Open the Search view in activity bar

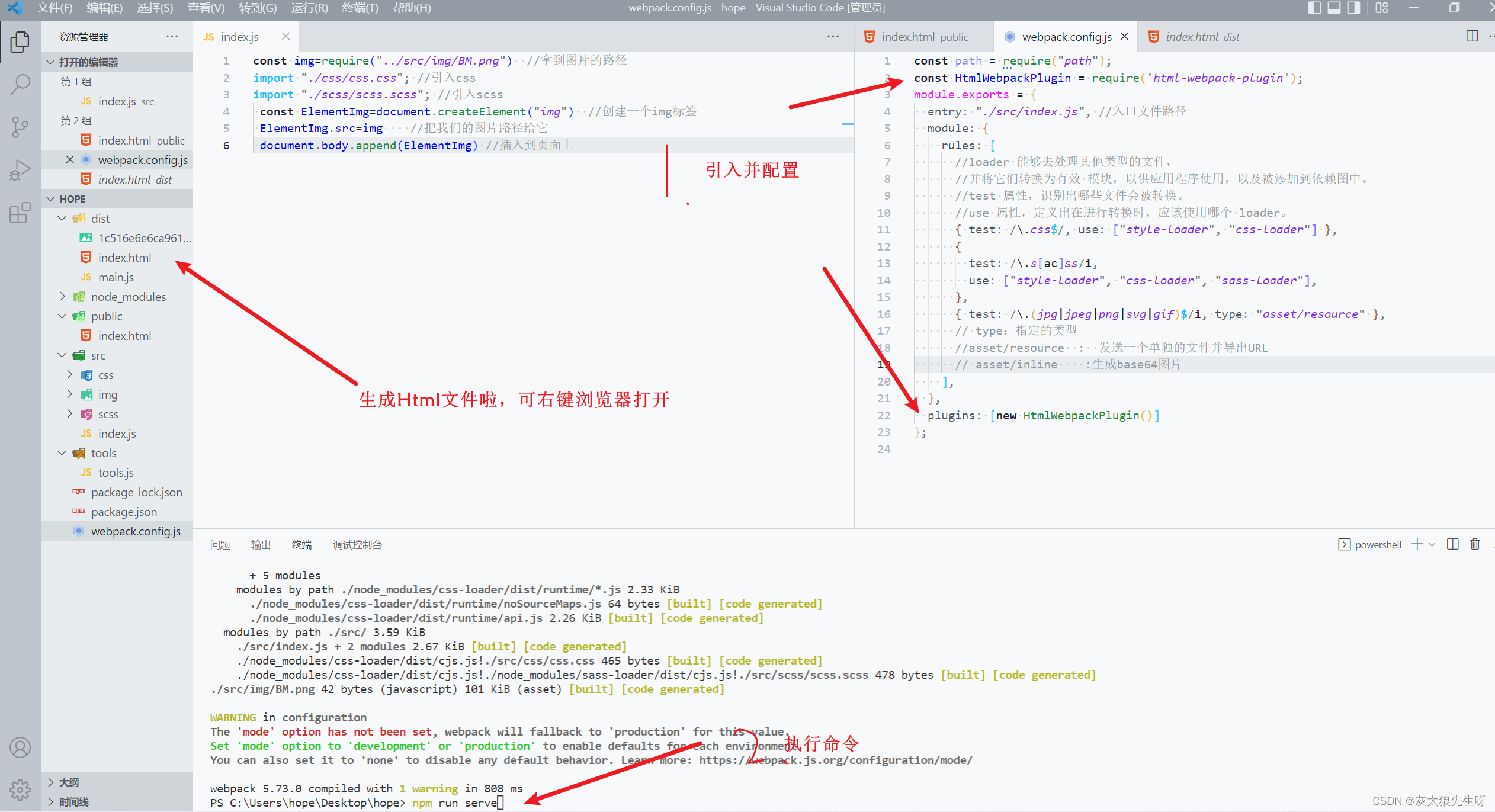(20, 84)
